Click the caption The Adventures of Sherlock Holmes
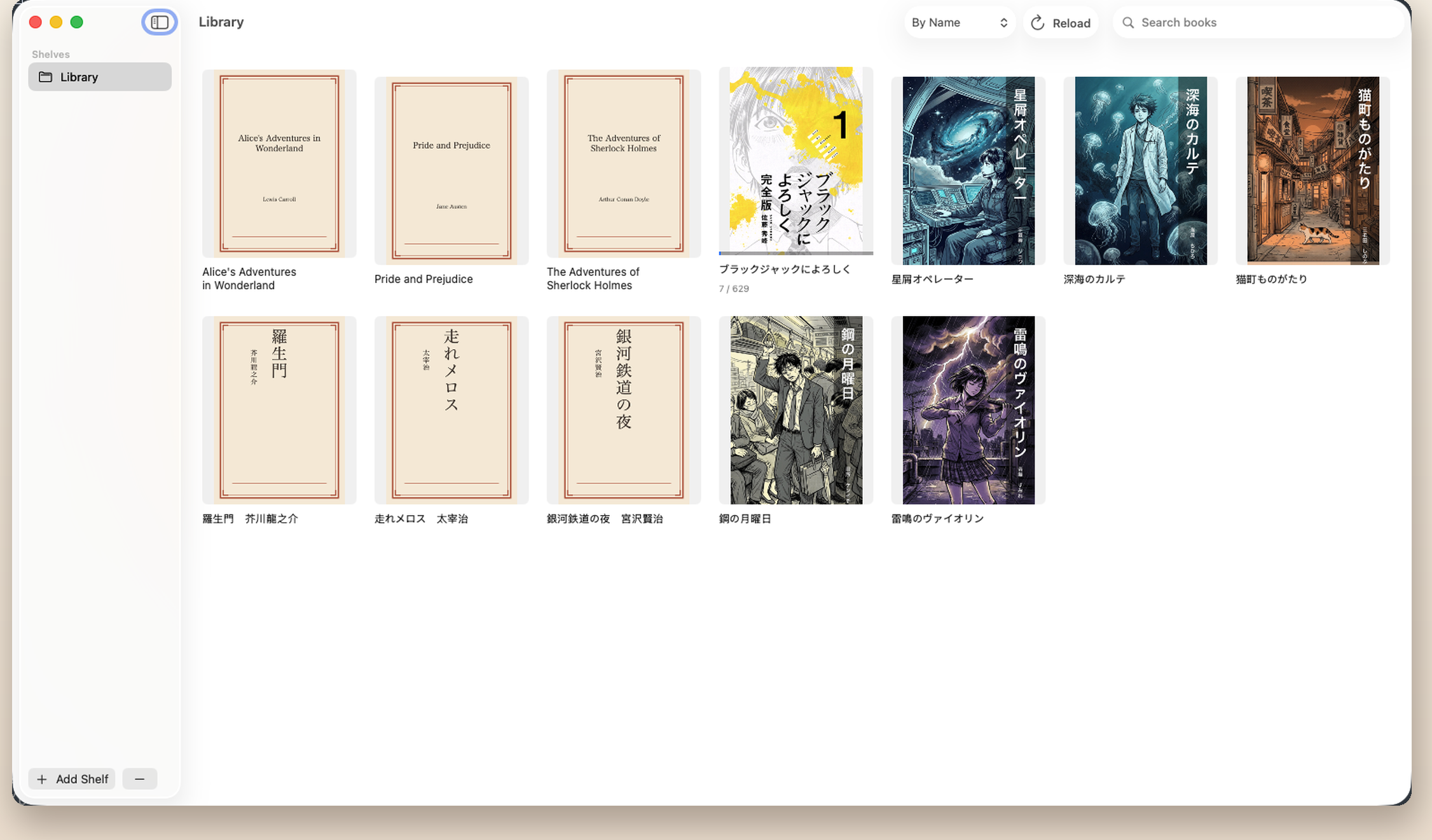The image size is (1432, 840). (x=593, y=279)
